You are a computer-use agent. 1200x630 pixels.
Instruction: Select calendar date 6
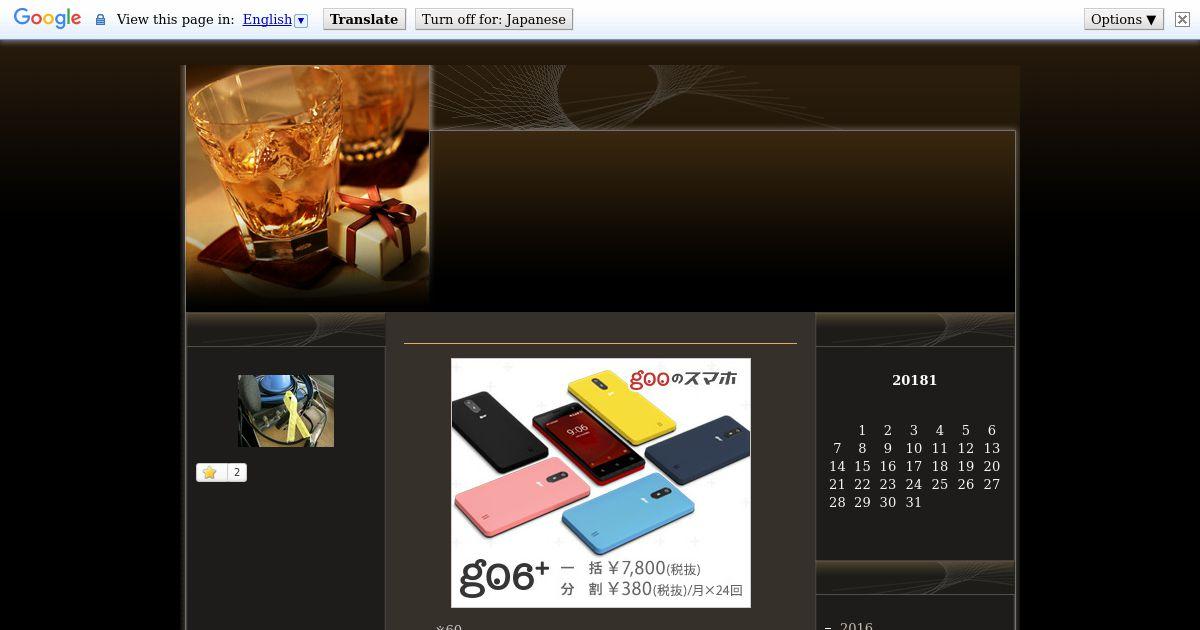(991, 430)
